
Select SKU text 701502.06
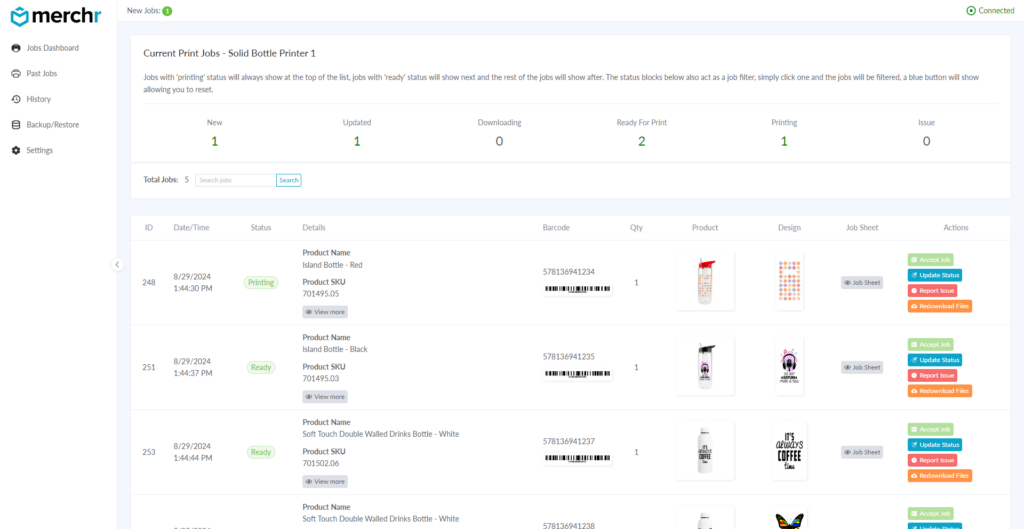click(x=321, y=464)
